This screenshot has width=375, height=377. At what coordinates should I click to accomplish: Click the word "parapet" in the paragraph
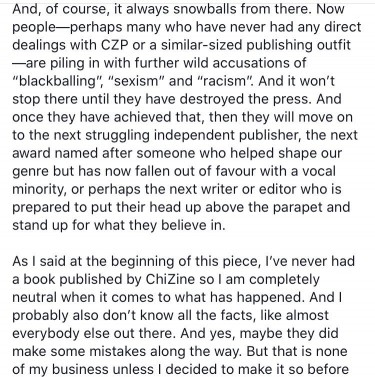(x=297, y=207)
